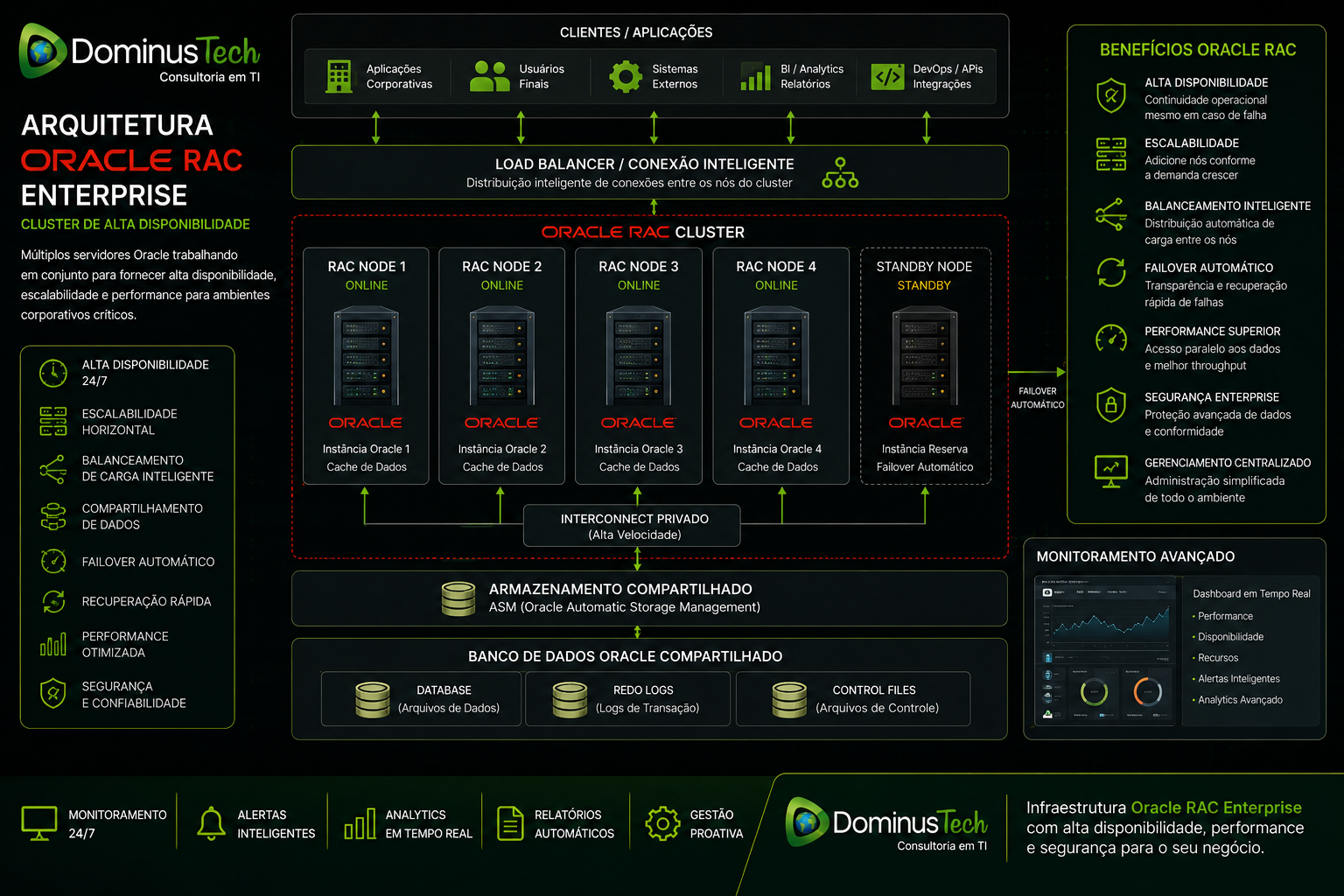Screen dimensions: 1344x896
Task: Click the RAC Node 4 server rack
Action: point(776,356)
